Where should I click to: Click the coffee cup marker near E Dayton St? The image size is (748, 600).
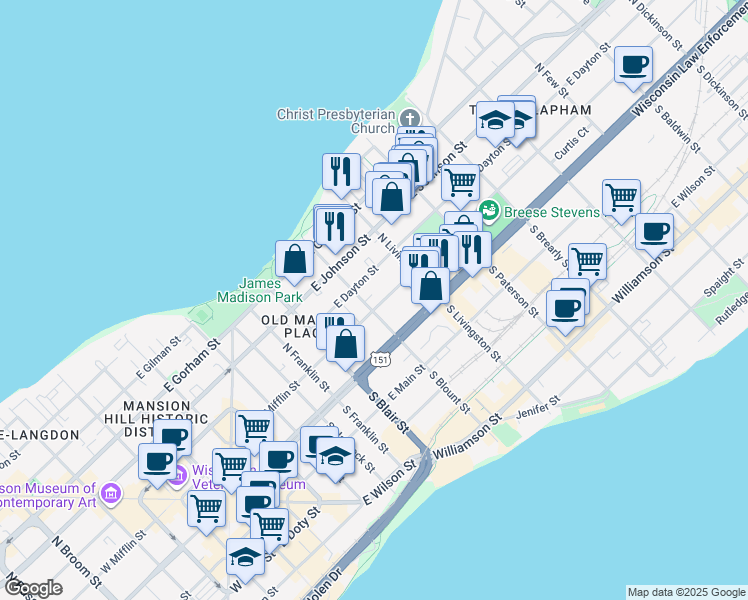click(633, 66)
